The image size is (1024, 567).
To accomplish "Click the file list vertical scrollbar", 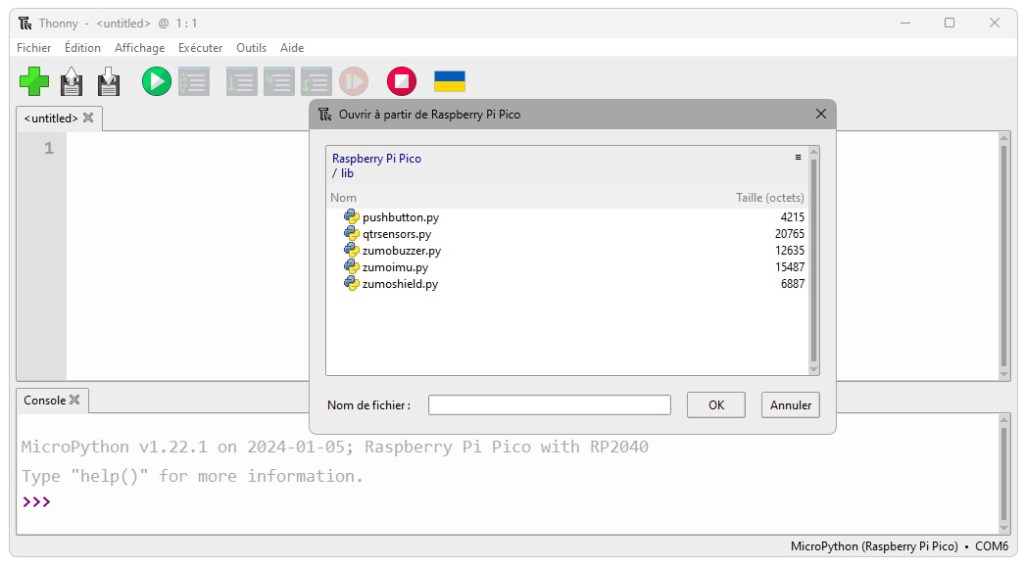I will point(813,260).
